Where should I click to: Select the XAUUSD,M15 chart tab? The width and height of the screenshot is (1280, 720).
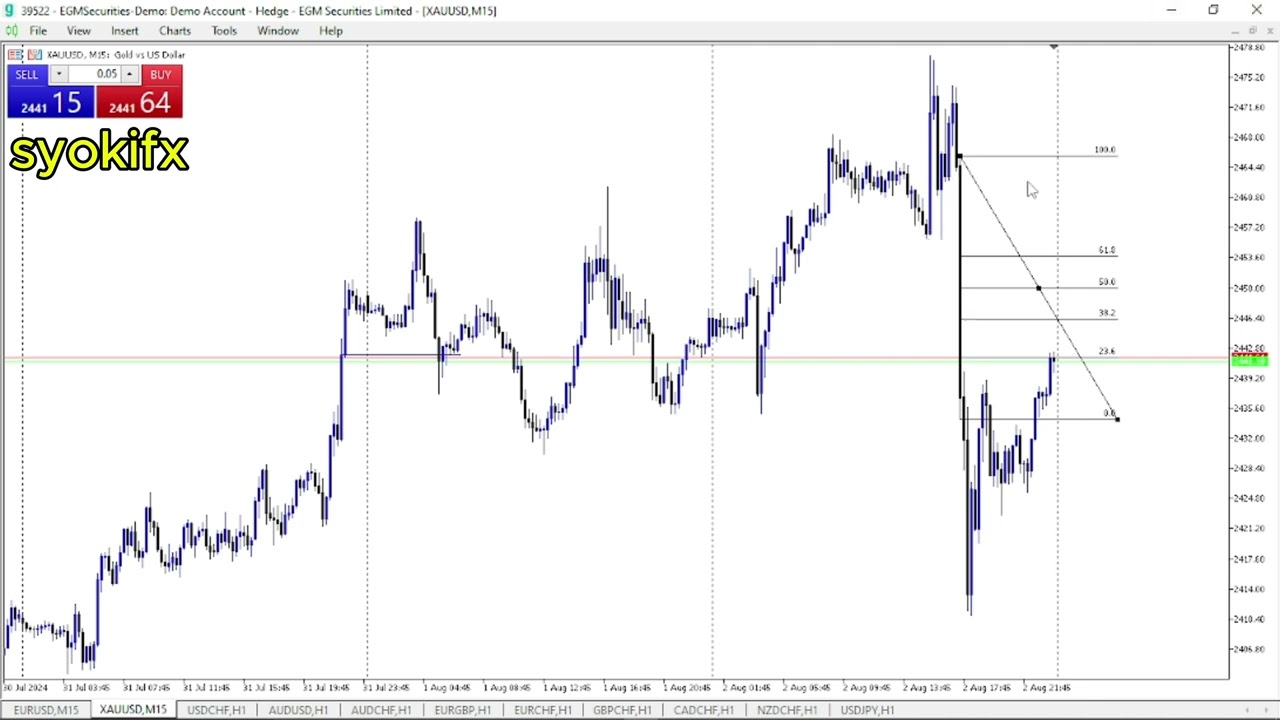coord(133,710)
